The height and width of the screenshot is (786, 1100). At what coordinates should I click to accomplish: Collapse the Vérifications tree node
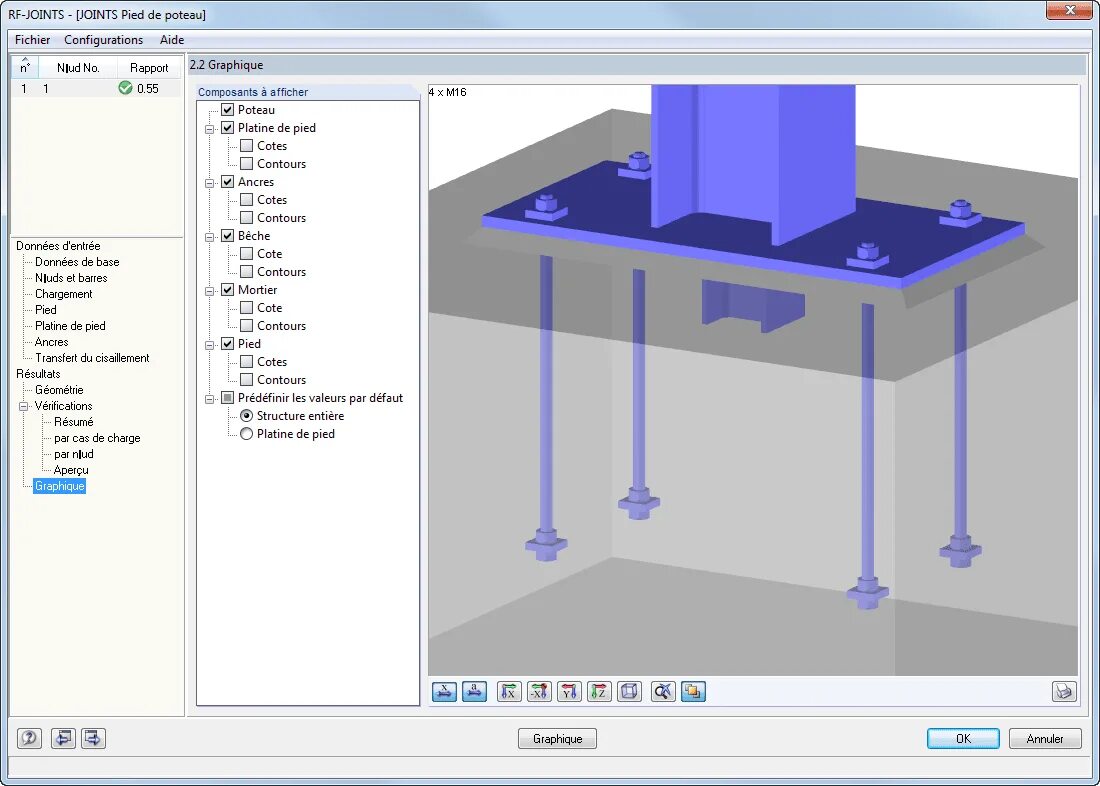[x=24, y=406]
